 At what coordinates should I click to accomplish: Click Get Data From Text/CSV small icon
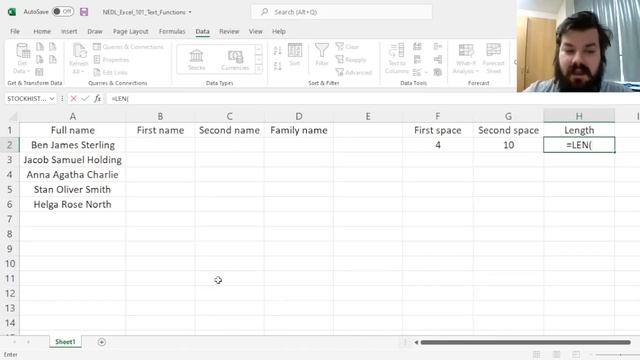[40, 47]
